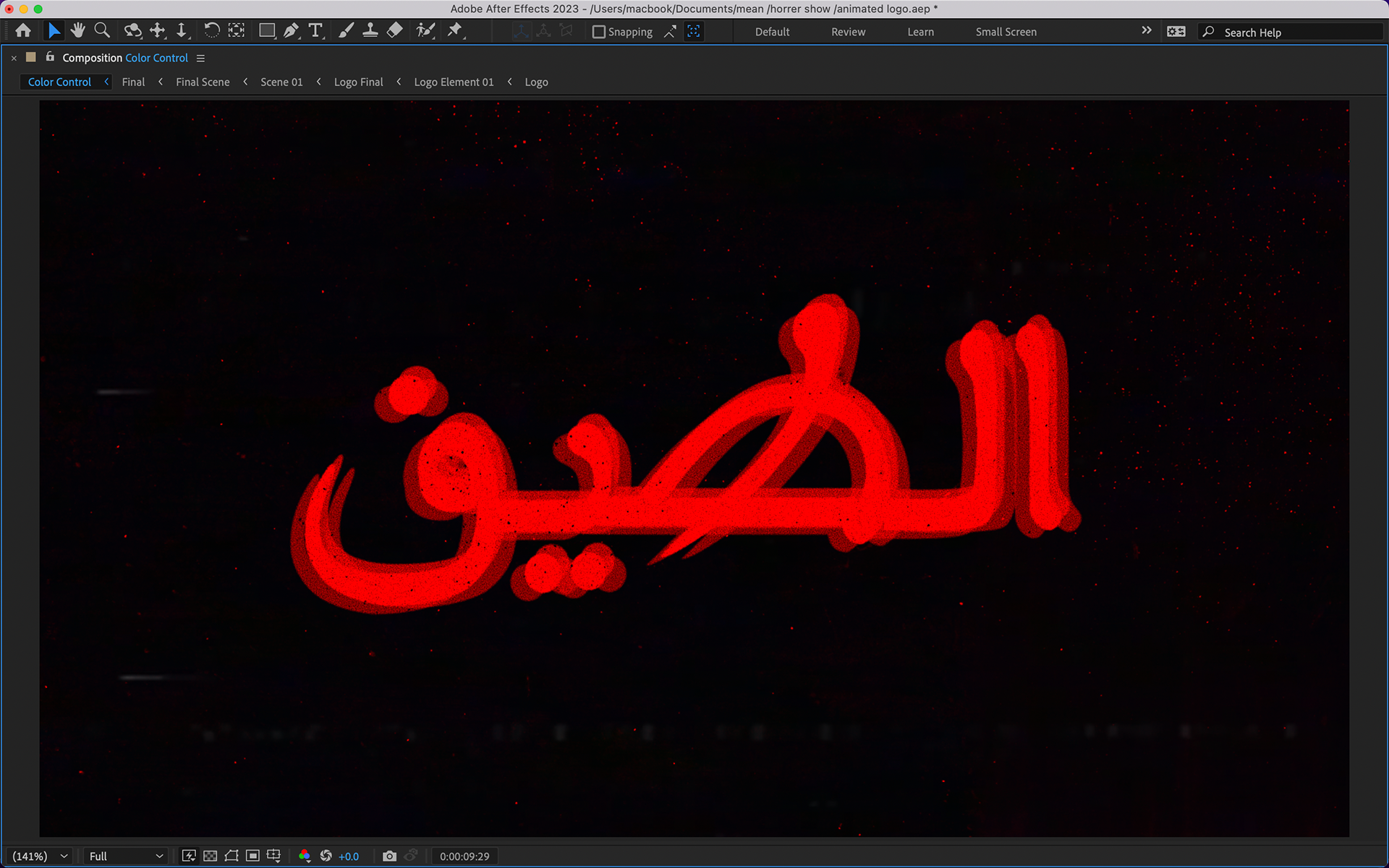Viewport: 1389px width, 868px height.
Task: Select the Selection arrow tool
Action: pos(54,30)
